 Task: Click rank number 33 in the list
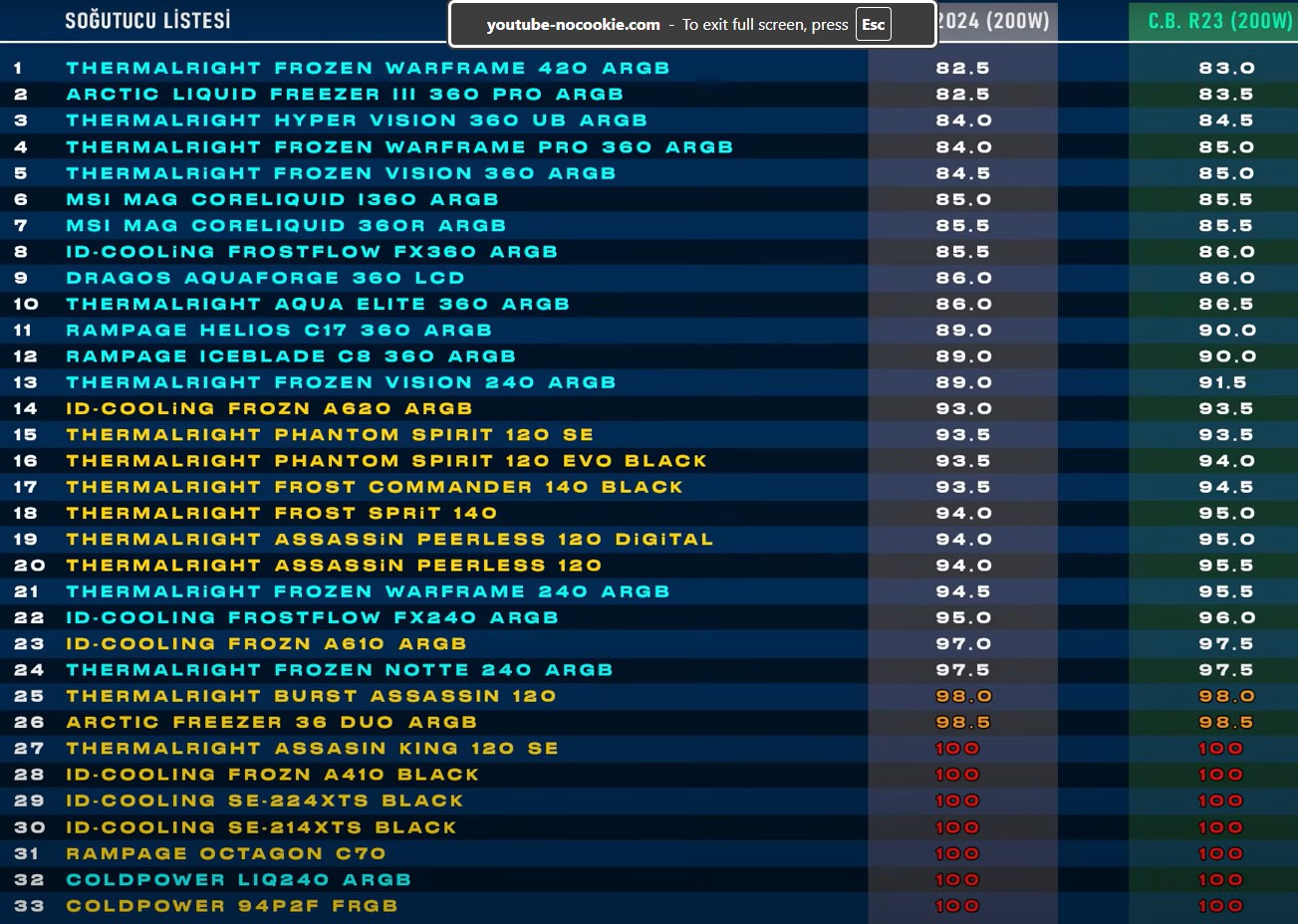coord(30,906)
